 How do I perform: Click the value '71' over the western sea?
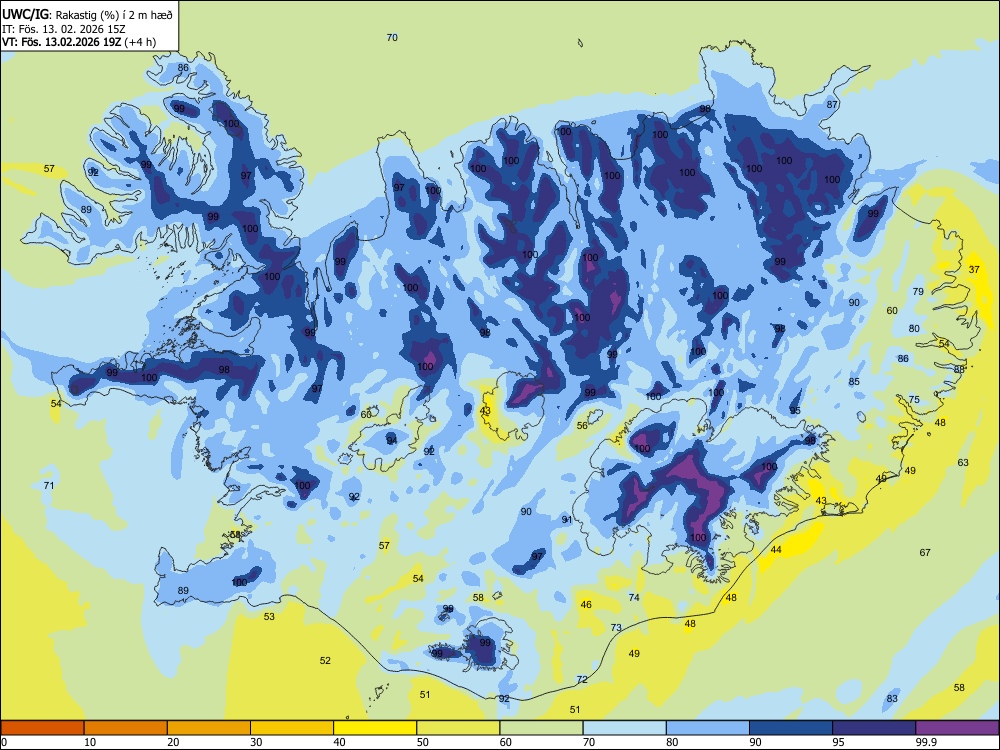pyautogui.click(x=48, y=485)
